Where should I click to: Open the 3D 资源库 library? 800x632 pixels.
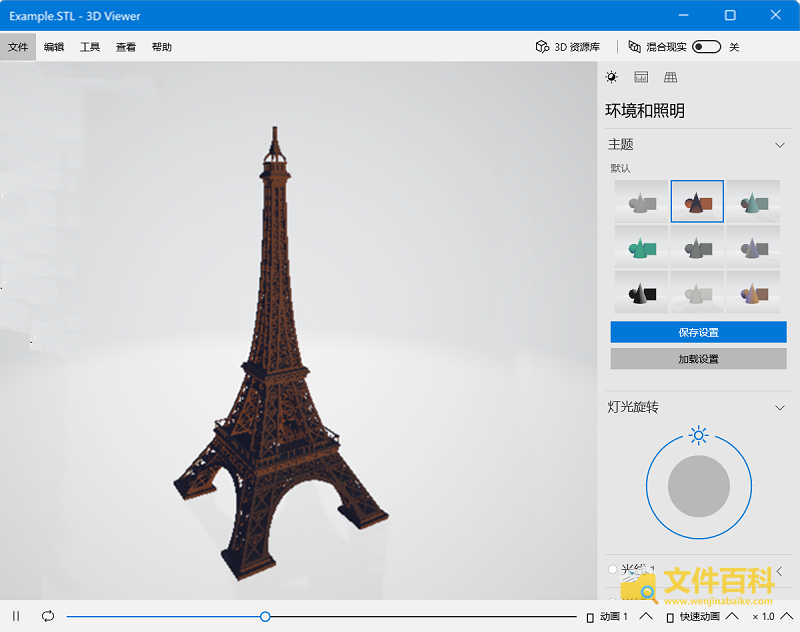567,47
